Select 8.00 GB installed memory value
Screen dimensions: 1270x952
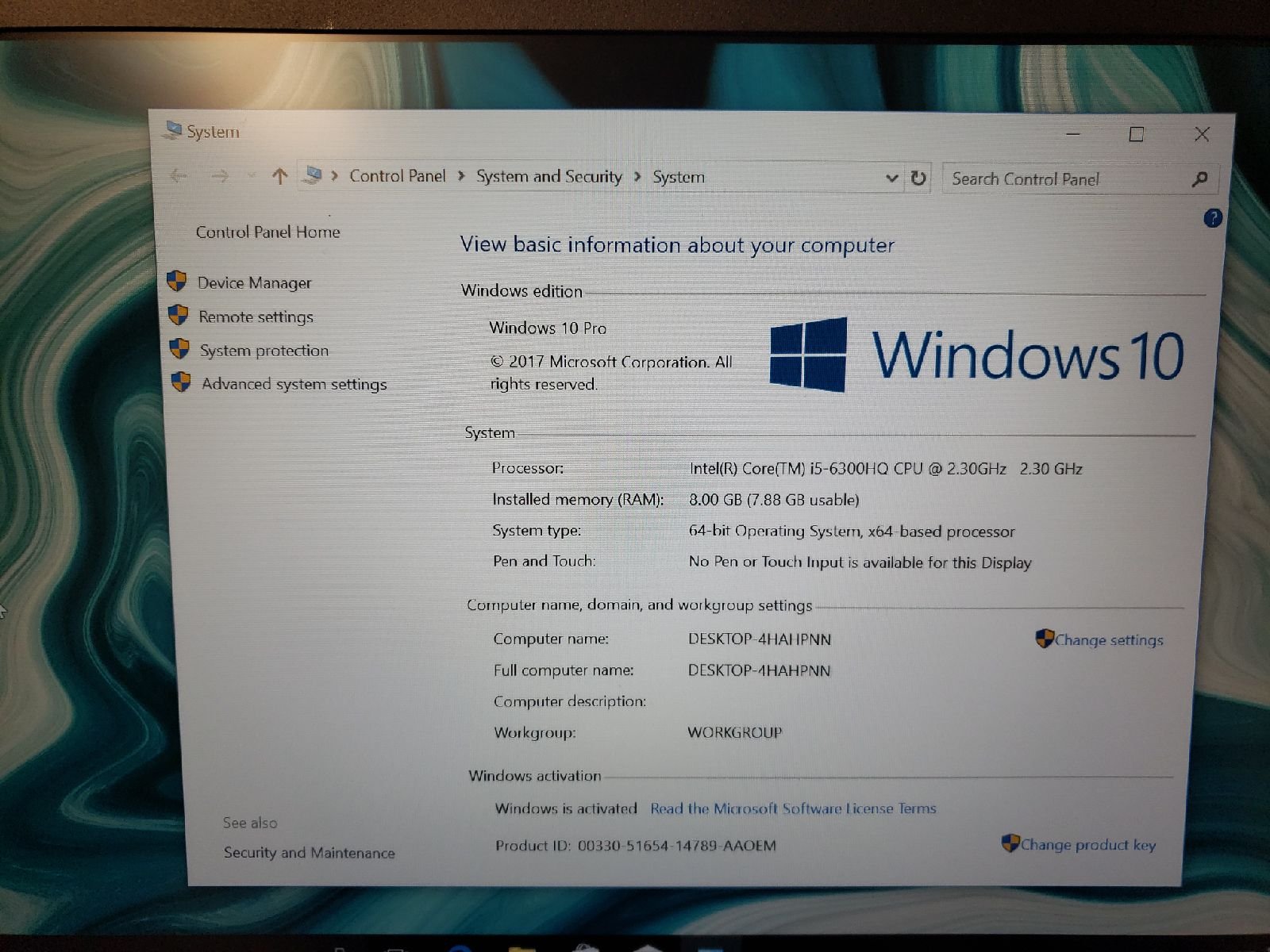[774, 500]
